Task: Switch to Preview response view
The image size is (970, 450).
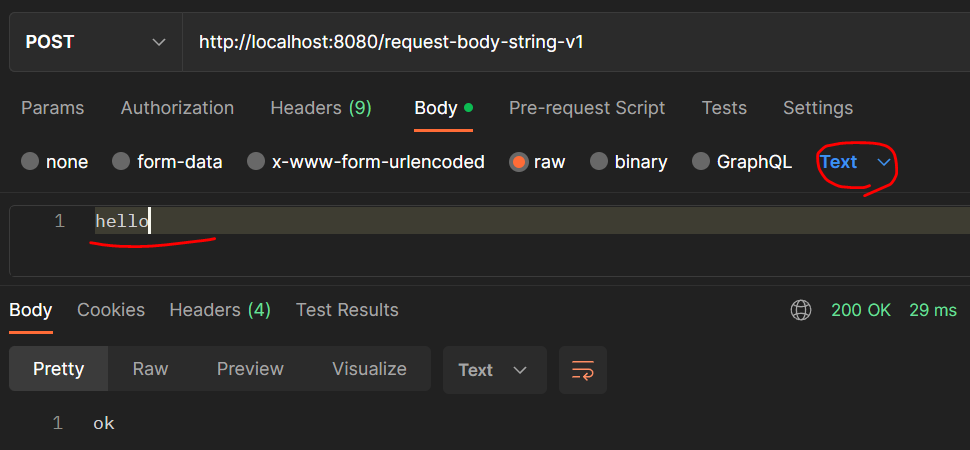Action: (250, 369)
